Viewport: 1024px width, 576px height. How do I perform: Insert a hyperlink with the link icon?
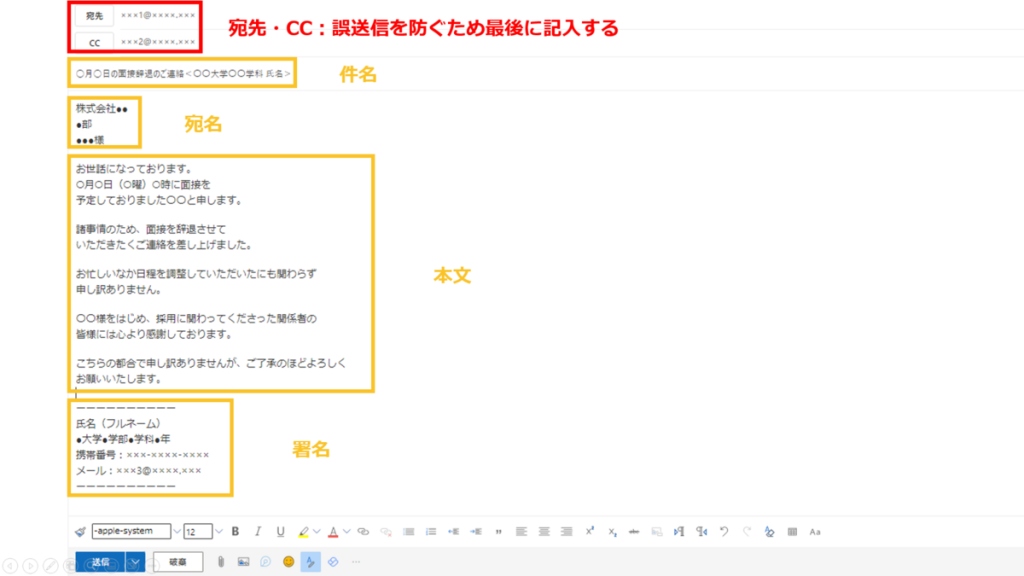364,532
